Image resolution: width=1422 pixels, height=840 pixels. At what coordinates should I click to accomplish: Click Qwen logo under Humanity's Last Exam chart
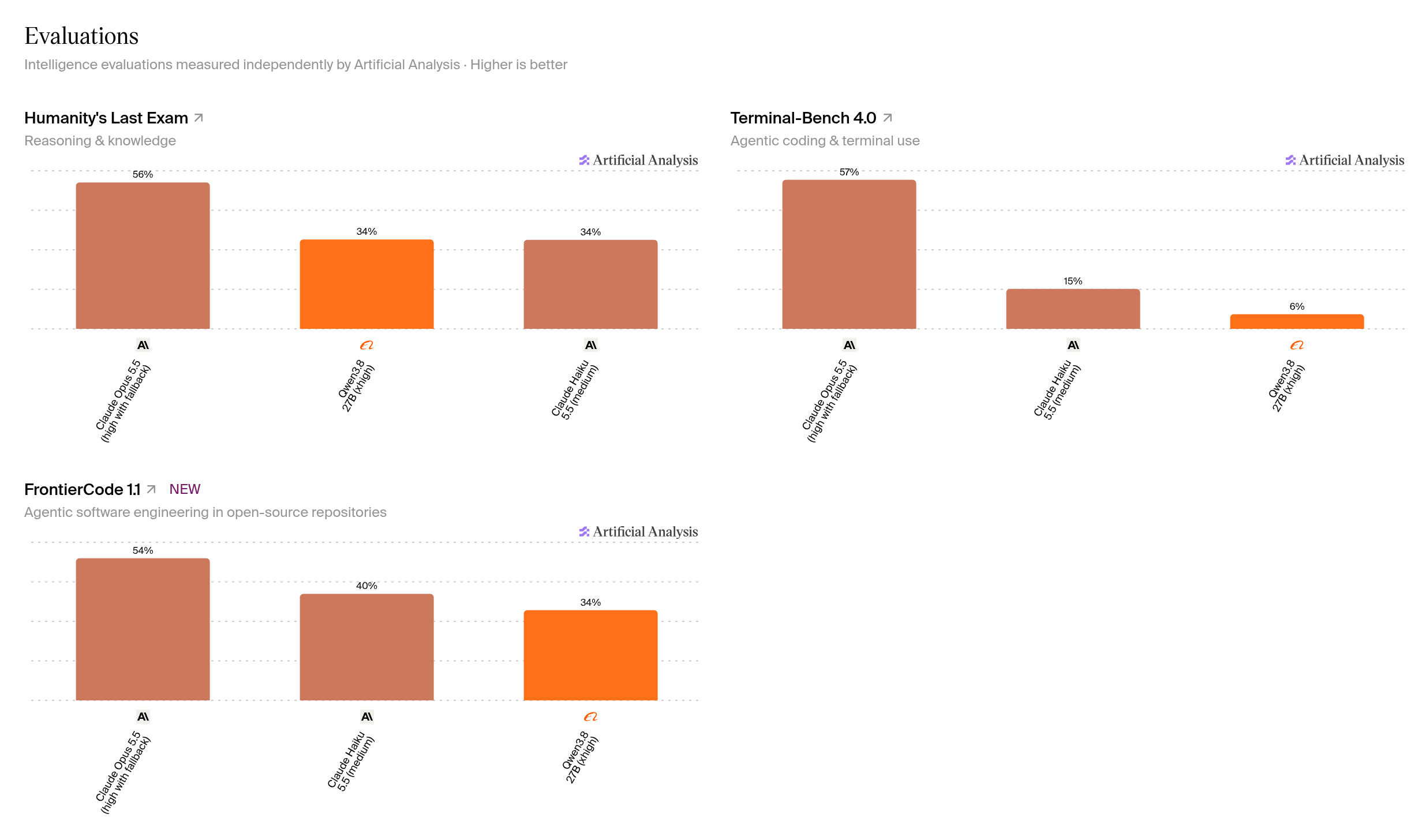point(367,345)
